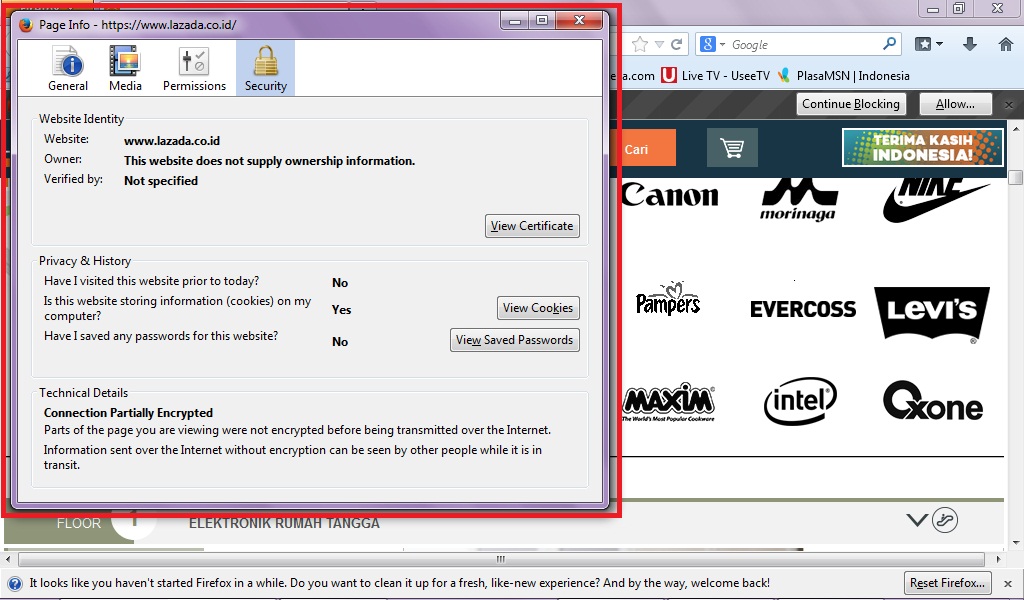1024x600 pixels.
Task: Open the bookmarks menu icon
Action: tap(929, 44)
